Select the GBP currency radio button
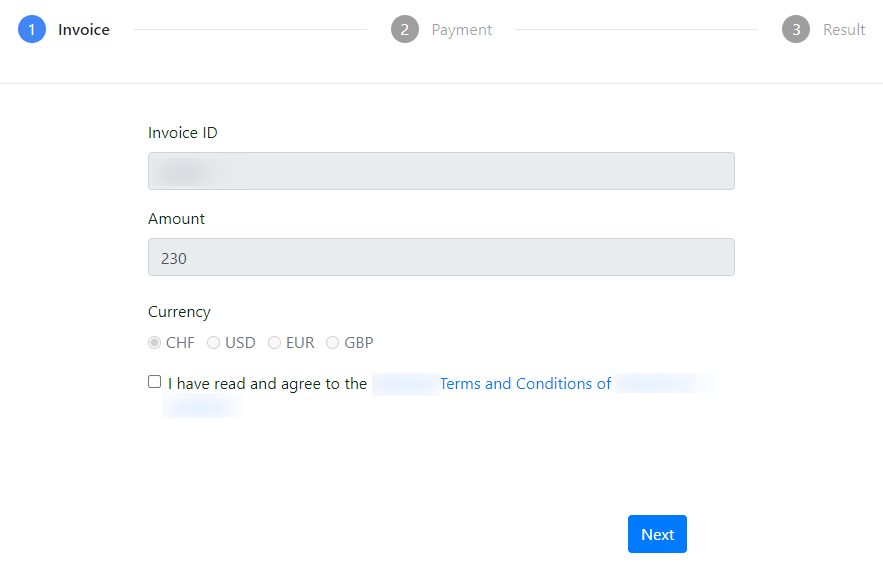The width and height of the screenshot is (883, 566). (x=333, y=343)
